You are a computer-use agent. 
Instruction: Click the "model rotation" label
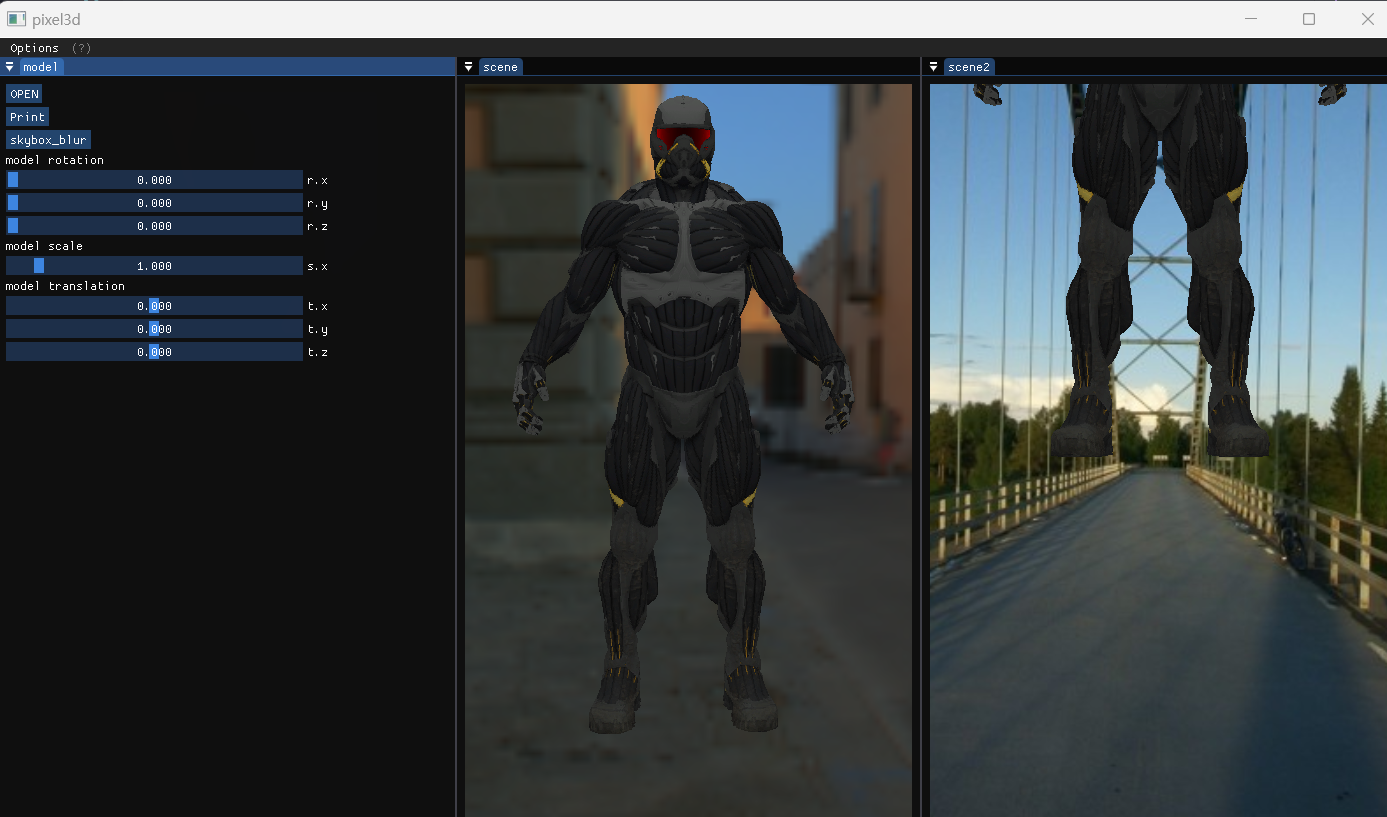[55, 160]
